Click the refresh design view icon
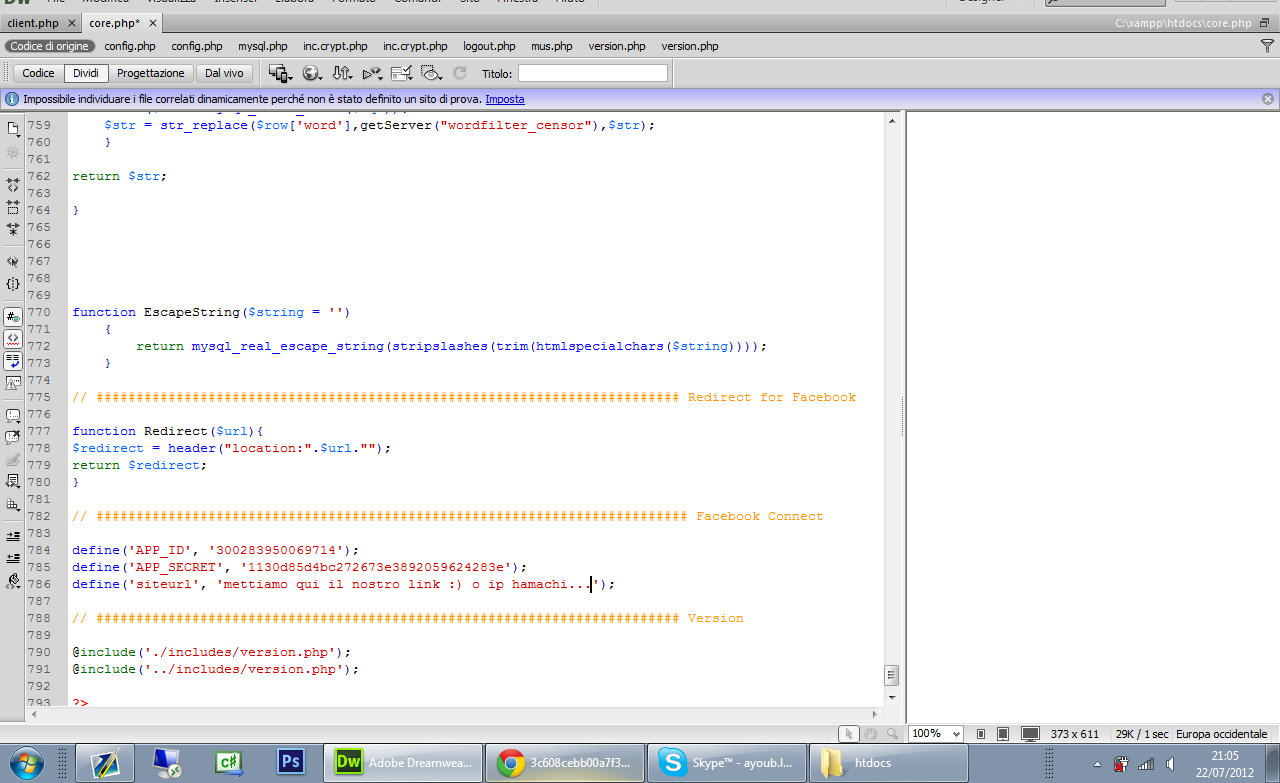Image resolution: width=1280 pixels, height=783 pixels. (x=460, y=73)
